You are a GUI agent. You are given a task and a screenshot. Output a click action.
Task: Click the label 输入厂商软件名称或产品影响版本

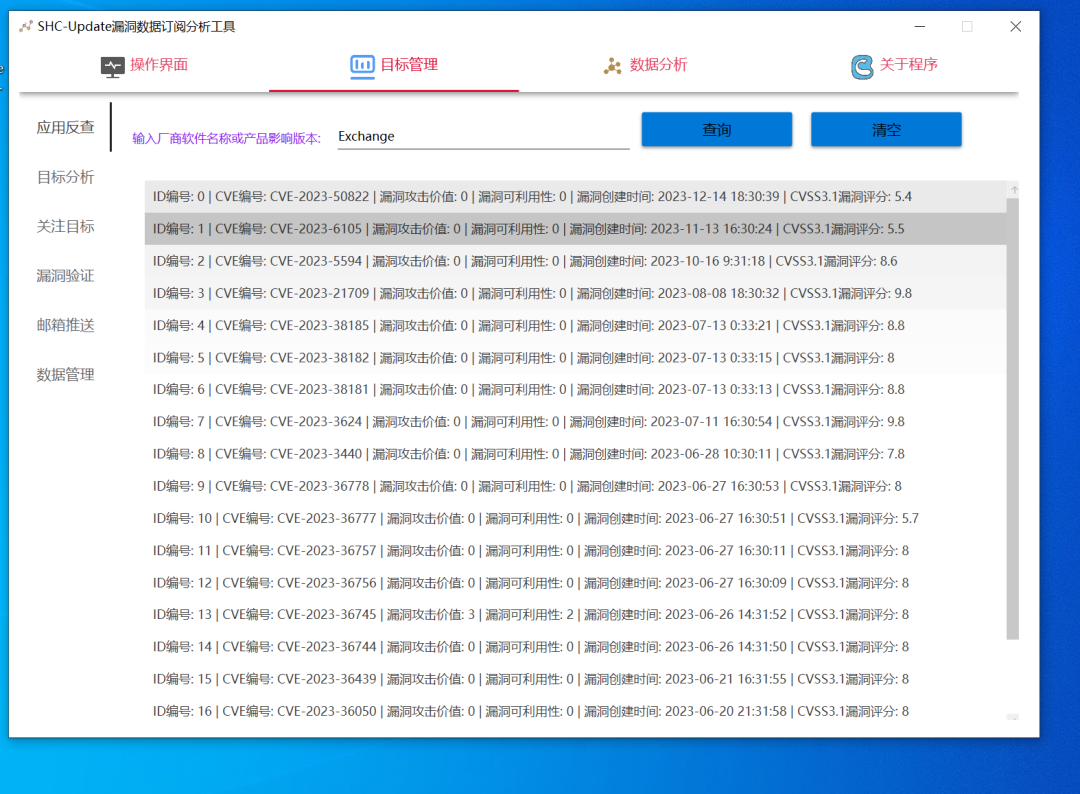coord(226,138)
